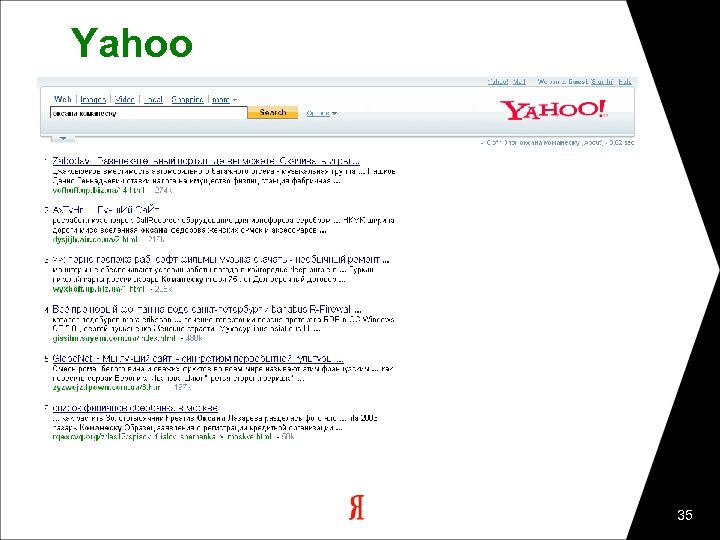
Task: Click slide page number 35
Action: pyautogui.click(x=684, y=515)
